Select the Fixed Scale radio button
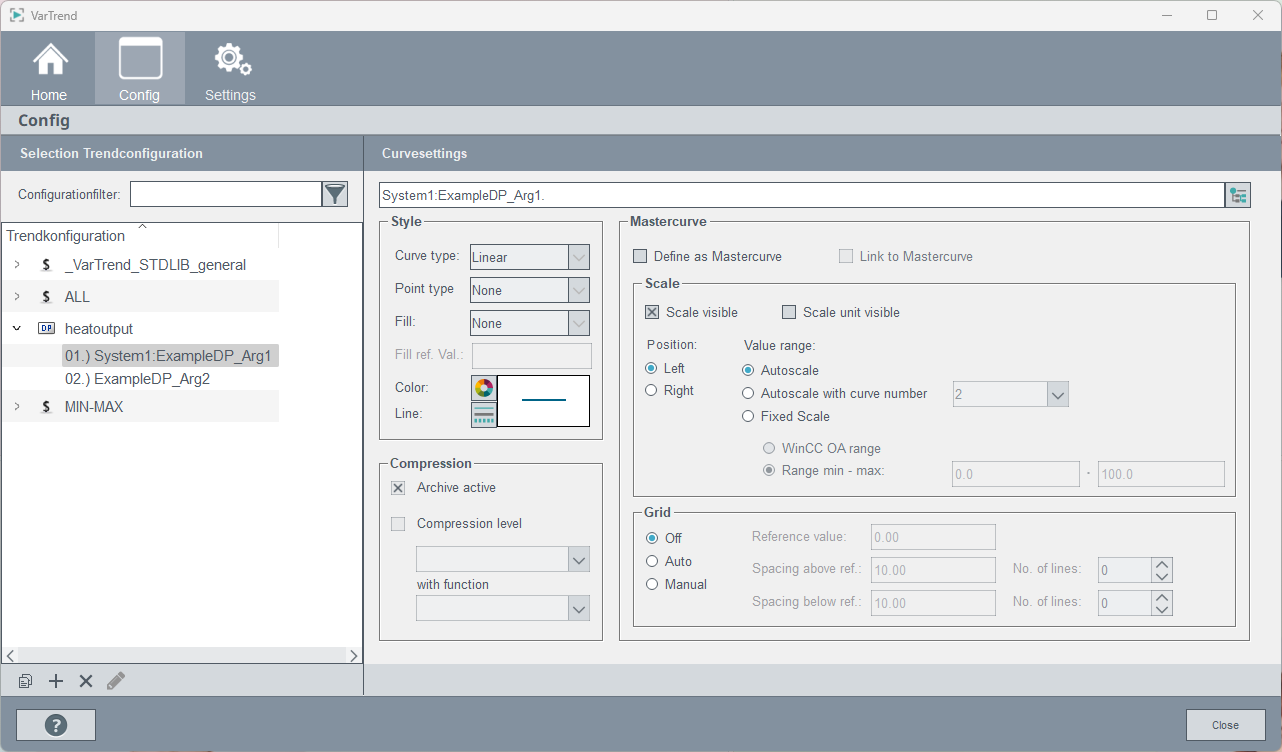 [748, 416]
